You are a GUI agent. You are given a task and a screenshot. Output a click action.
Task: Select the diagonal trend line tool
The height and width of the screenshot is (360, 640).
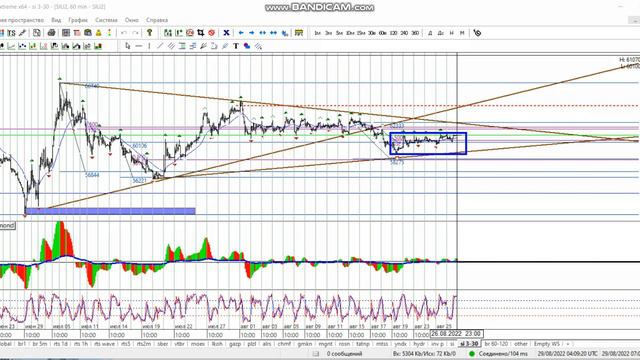pyautogui.click(x=160, y=46)
